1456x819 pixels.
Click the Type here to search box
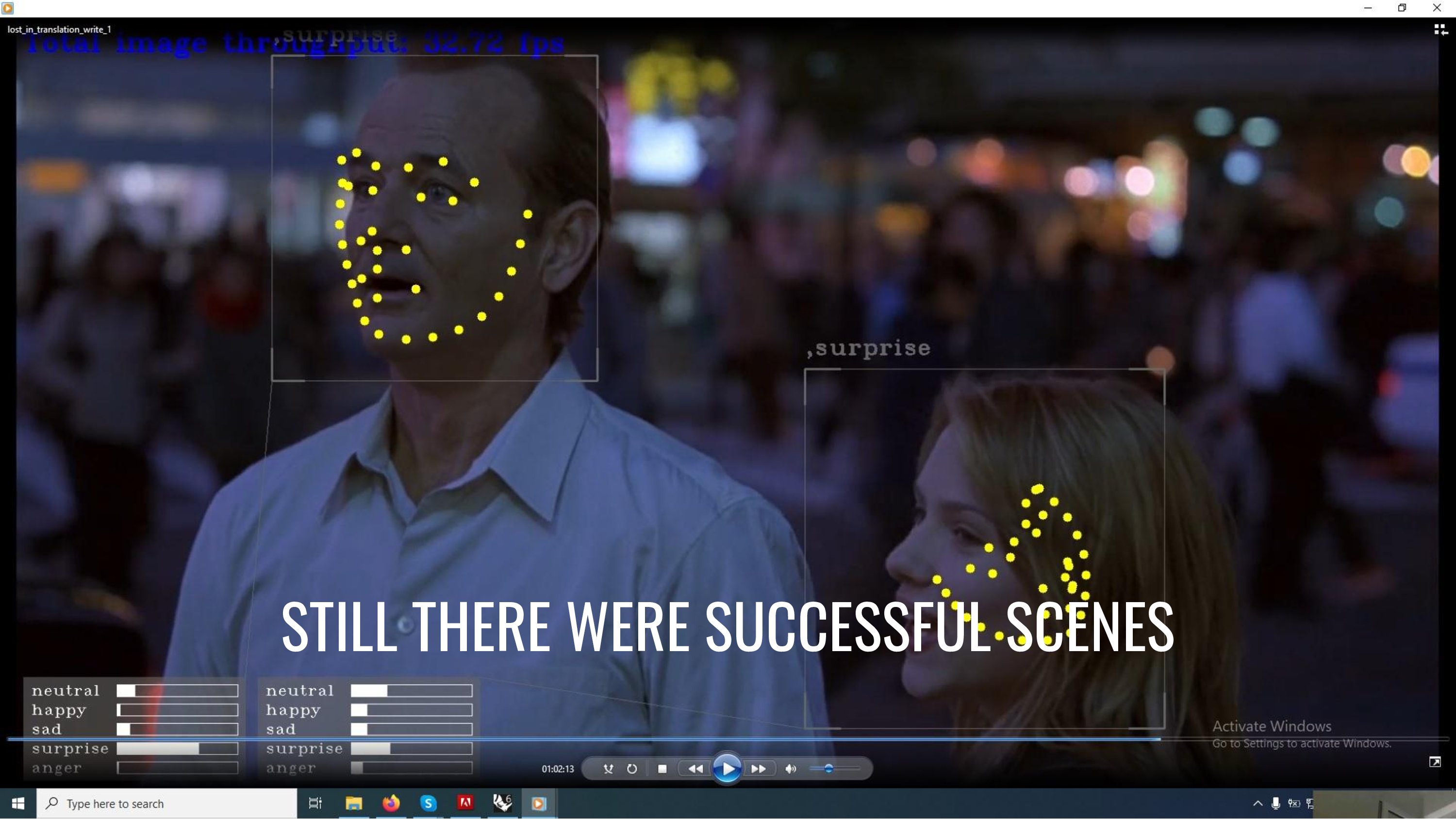[167, 803]
